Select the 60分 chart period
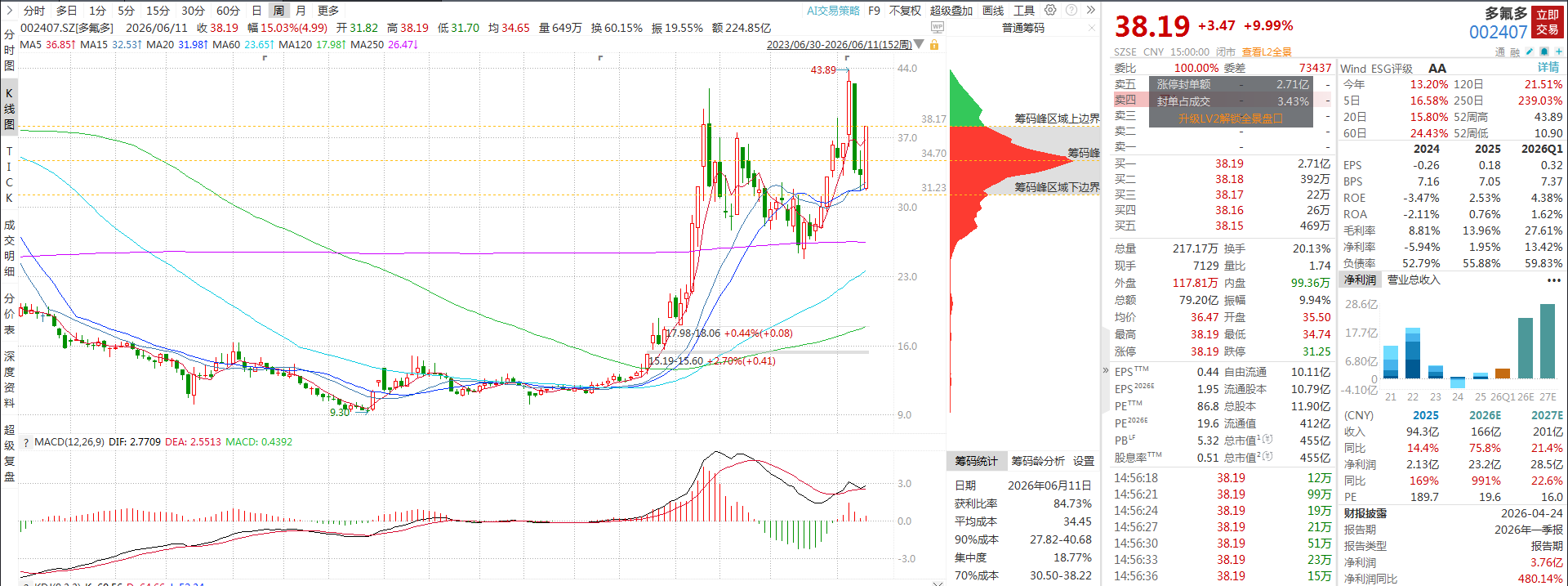1568x586 pixels. [x=228, y=11]
